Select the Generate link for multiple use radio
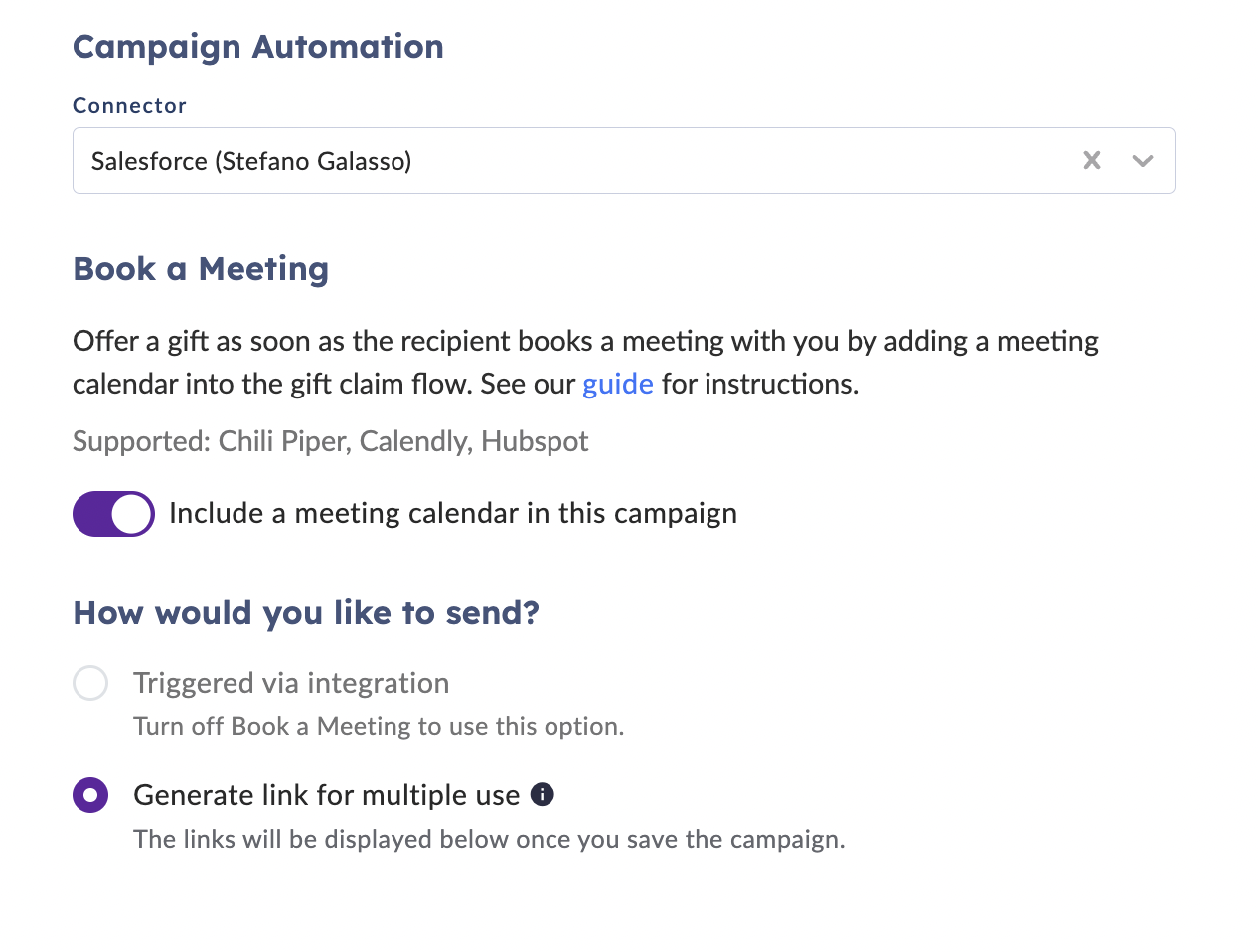This screenshot has width=1258, height=952. tap(90, 795)
